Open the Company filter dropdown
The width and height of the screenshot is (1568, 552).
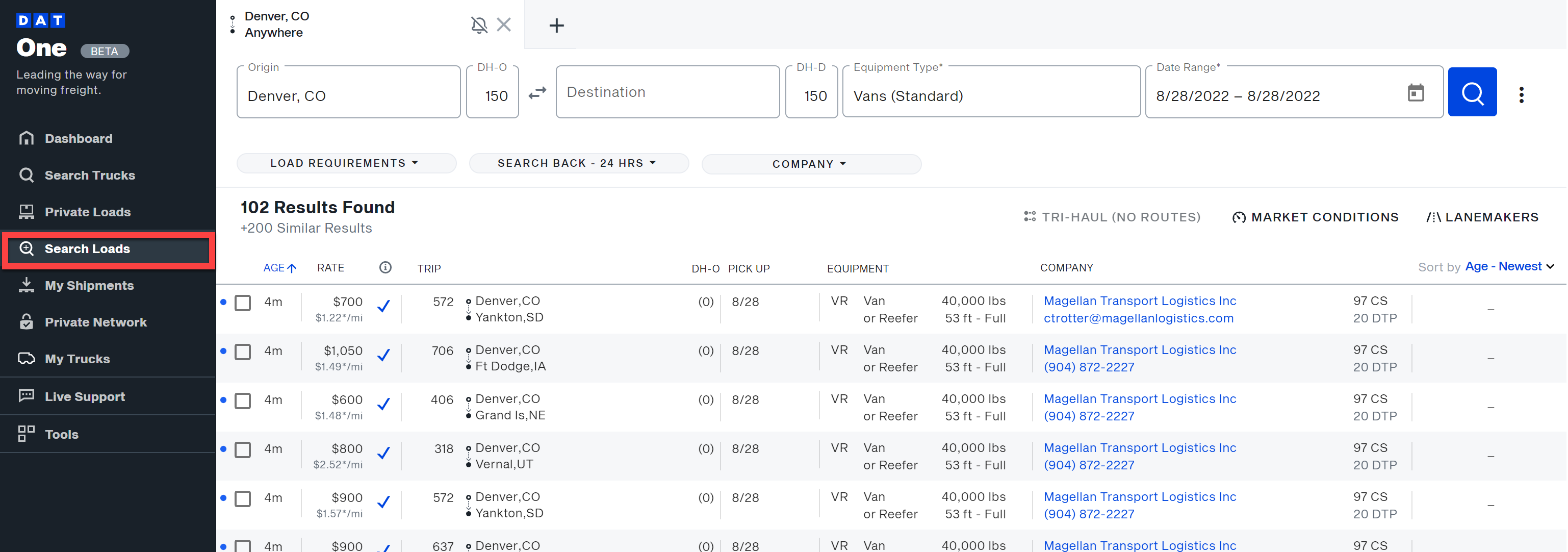tap(810, 163)
